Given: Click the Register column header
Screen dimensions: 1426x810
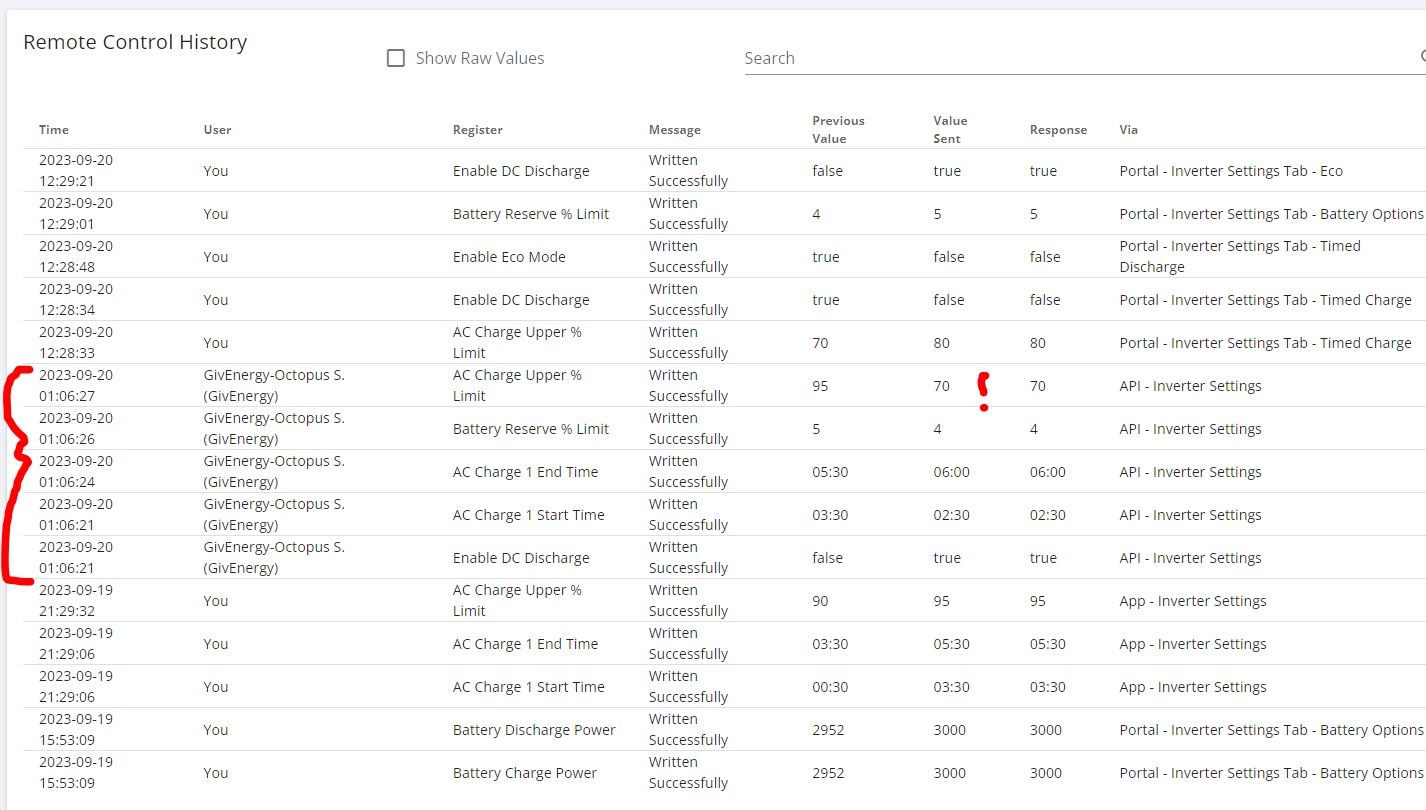Looking at the screenshot, I should (478, 130).
